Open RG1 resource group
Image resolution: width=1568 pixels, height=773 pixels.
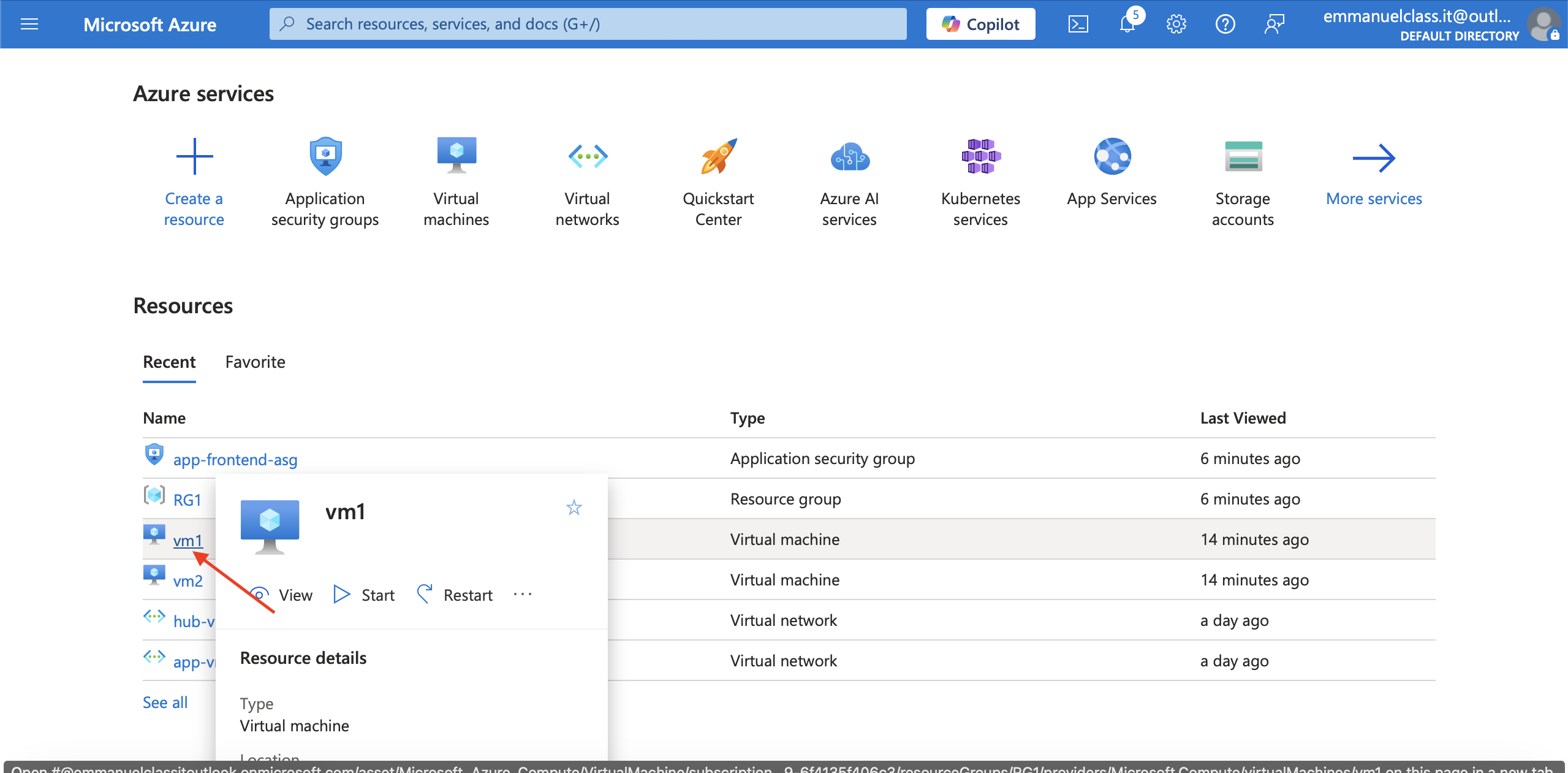pos(187,500)
